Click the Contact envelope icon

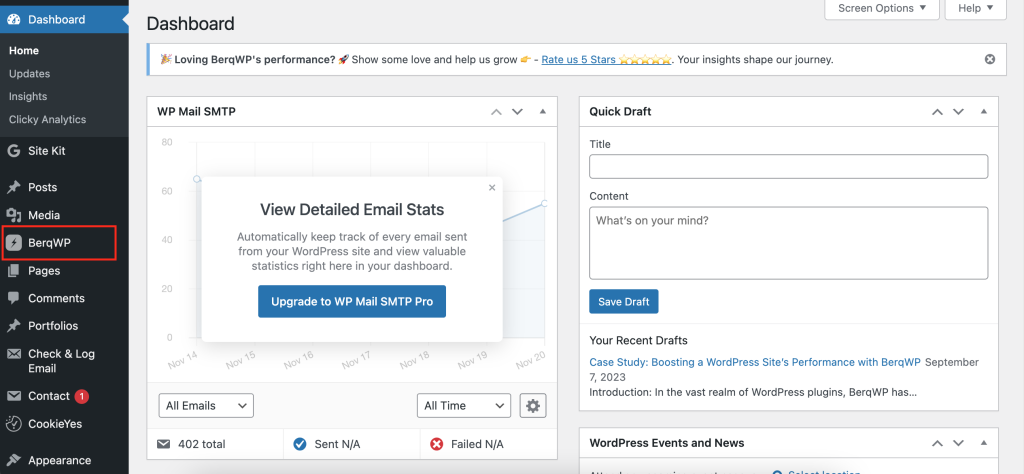pos(14,396)
